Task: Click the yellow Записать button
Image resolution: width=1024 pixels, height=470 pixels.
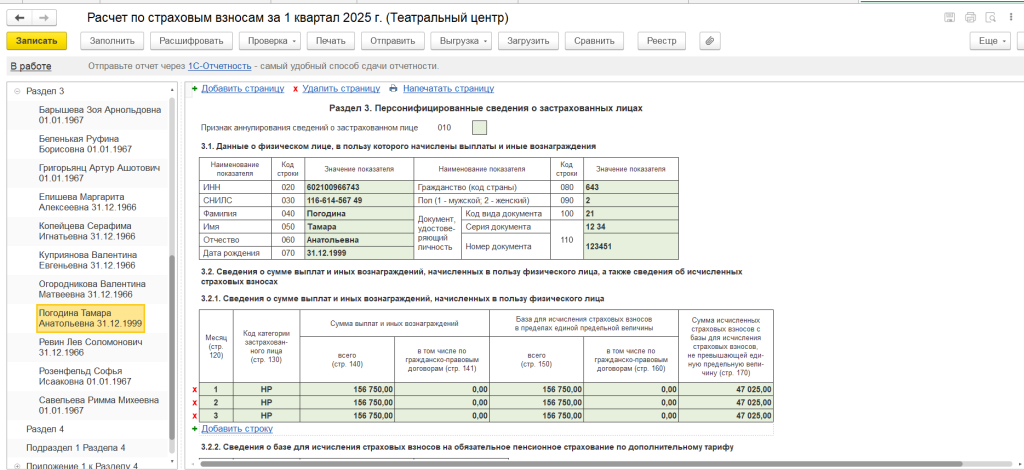Action: coord(37,41)
